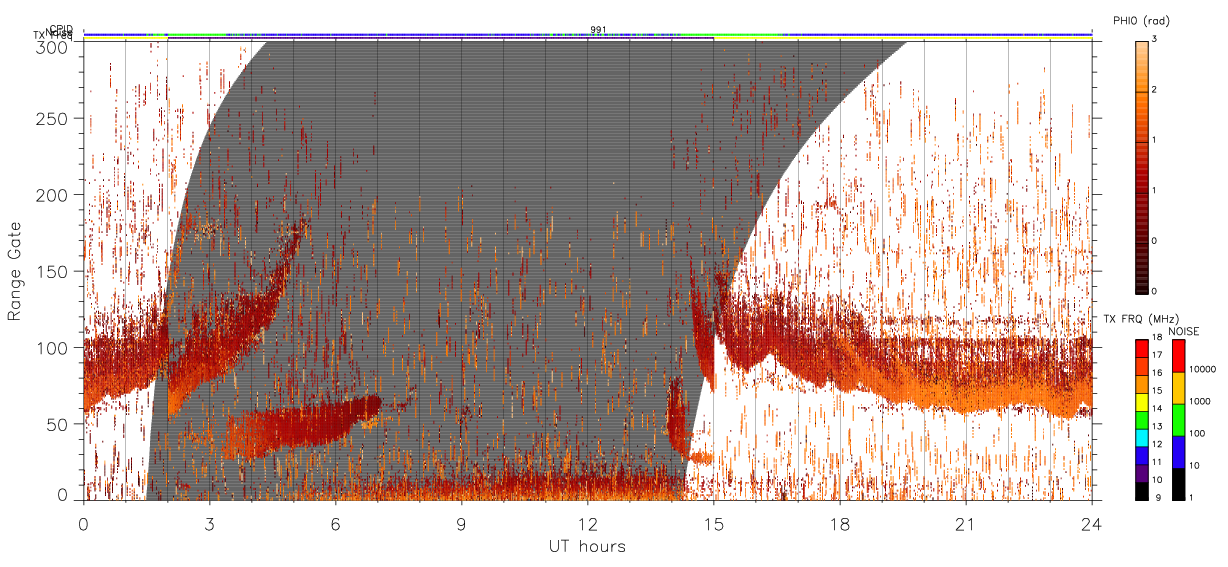Viewport: 1228px width, 567px height.
Task: Click the TX FRQ legend label '17'
Action: pos(1157,355)
